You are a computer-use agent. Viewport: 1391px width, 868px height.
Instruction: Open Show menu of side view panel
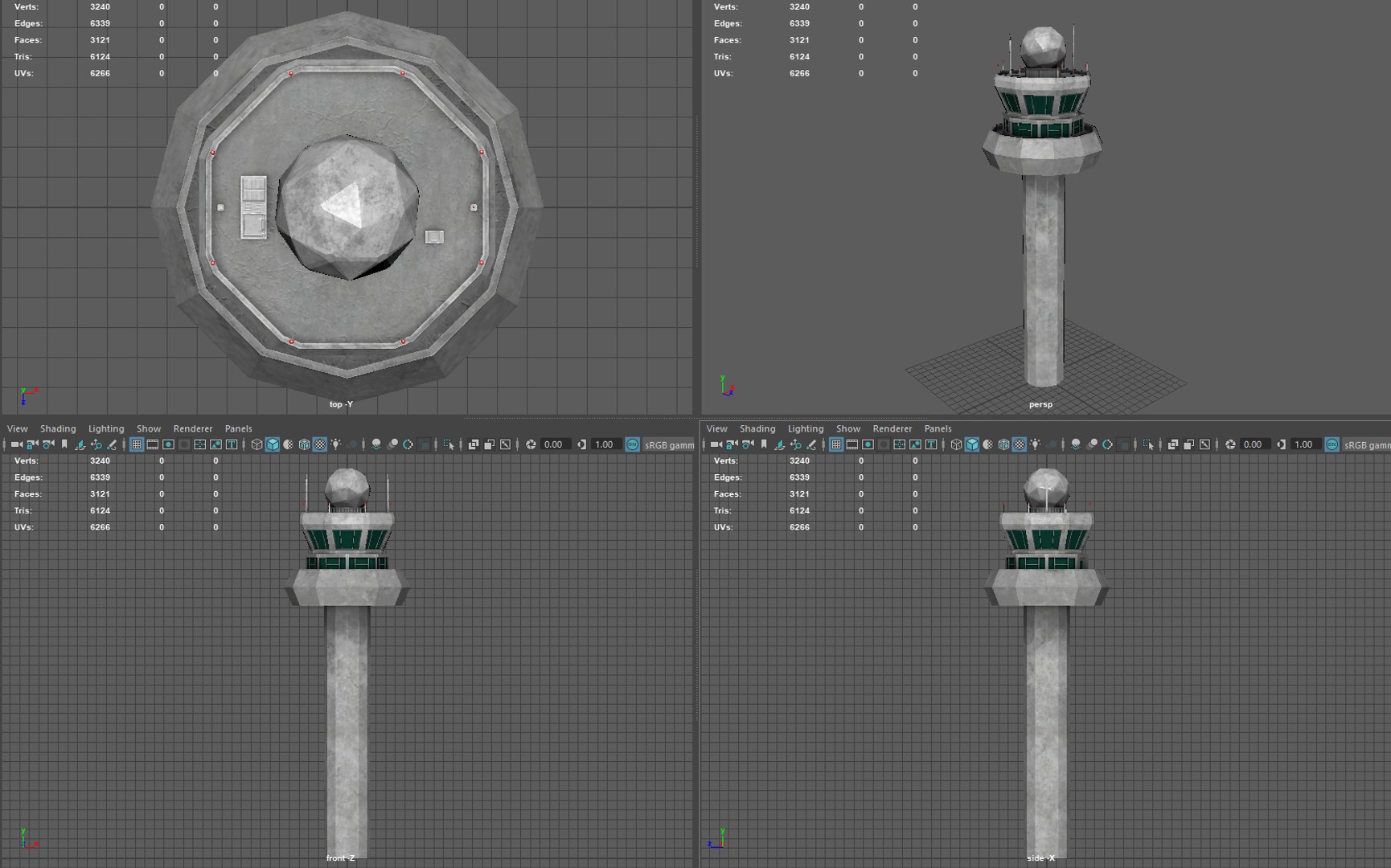click(848, 428)
